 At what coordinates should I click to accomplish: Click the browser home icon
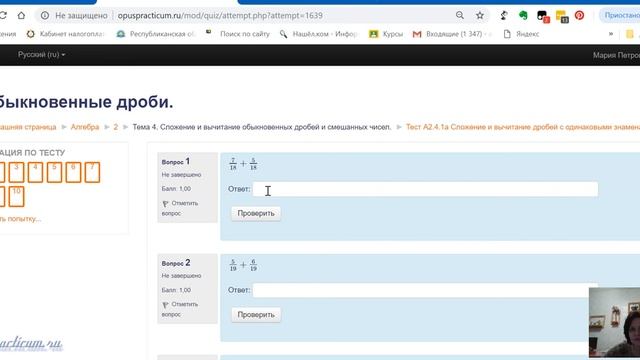(21, 16)
